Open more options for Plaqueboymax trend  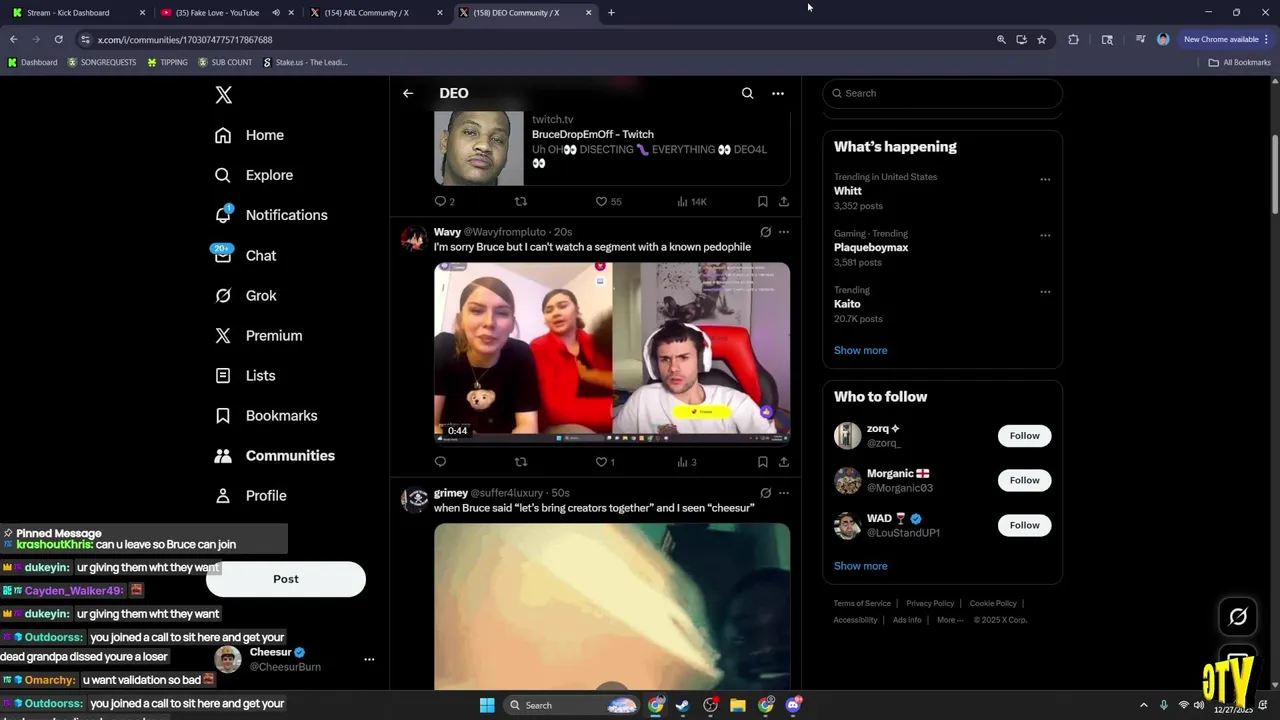(1045, 236)
